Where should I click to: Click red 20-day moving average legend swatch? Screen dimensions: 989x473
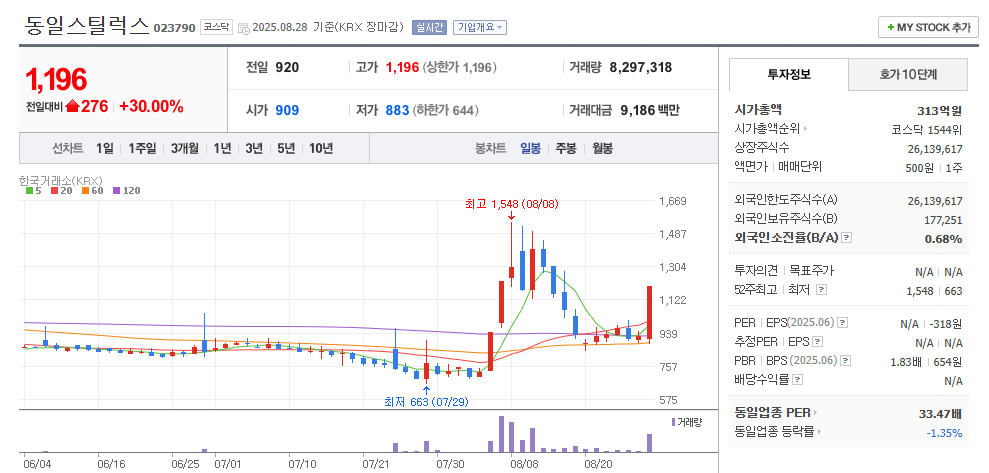pyautogui.click(x=54, y=190)
